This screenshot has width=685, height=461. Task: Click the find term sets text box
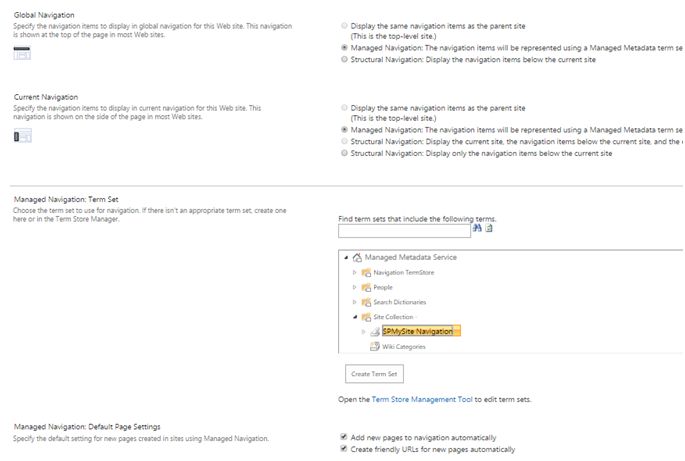pos(404,231)
